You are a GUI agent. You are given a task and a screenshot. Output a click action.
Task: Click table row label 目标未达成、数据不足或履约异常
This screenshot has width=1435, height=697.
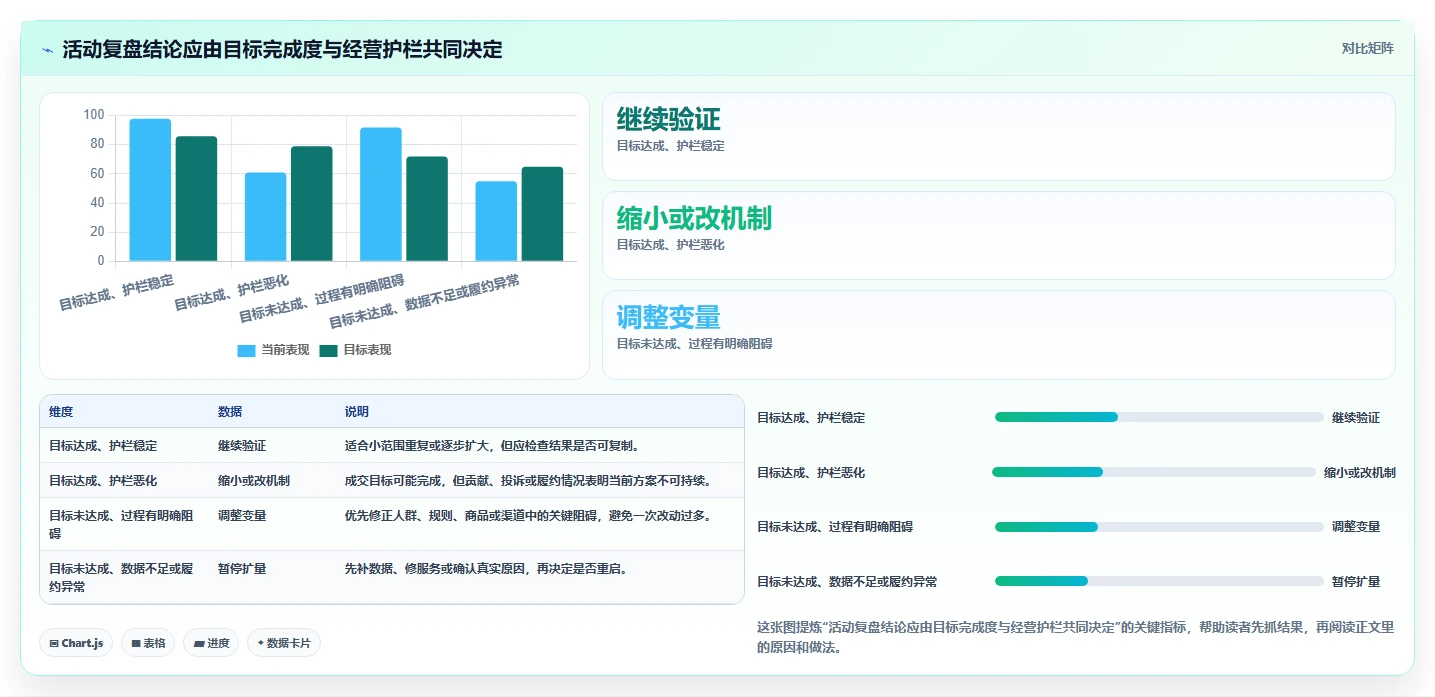(x=122, y=578)
